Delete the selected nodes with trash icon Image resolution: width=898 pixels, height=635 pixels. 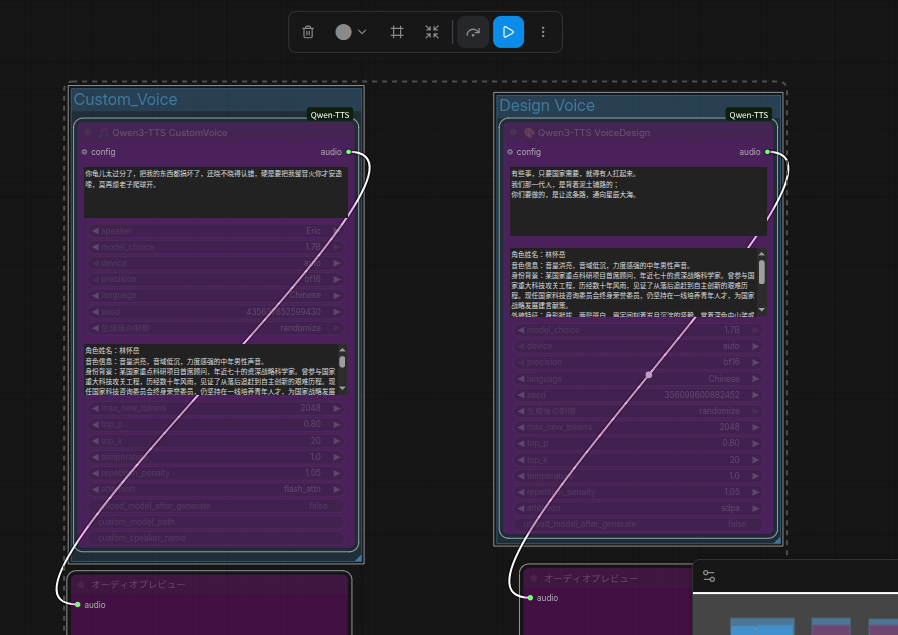point(308,32)
